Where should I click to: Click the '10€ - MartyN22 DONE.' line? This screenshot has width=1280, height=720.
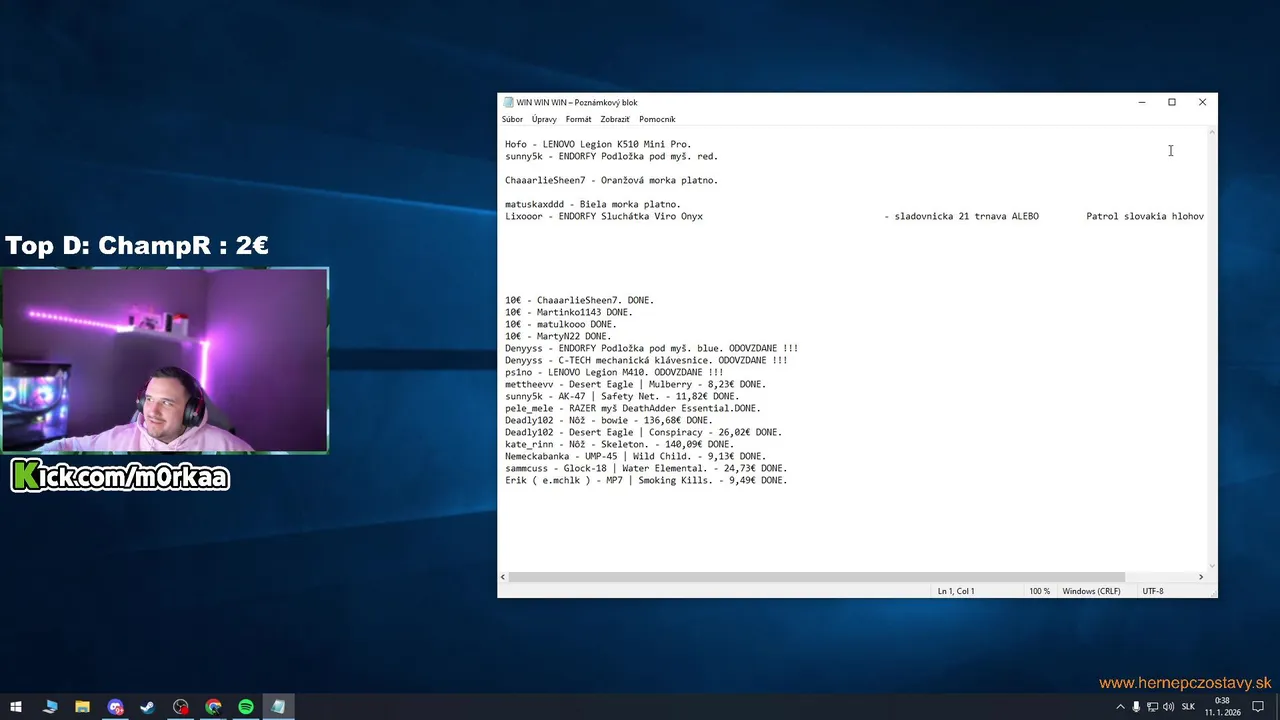click(x=558, y=336)
